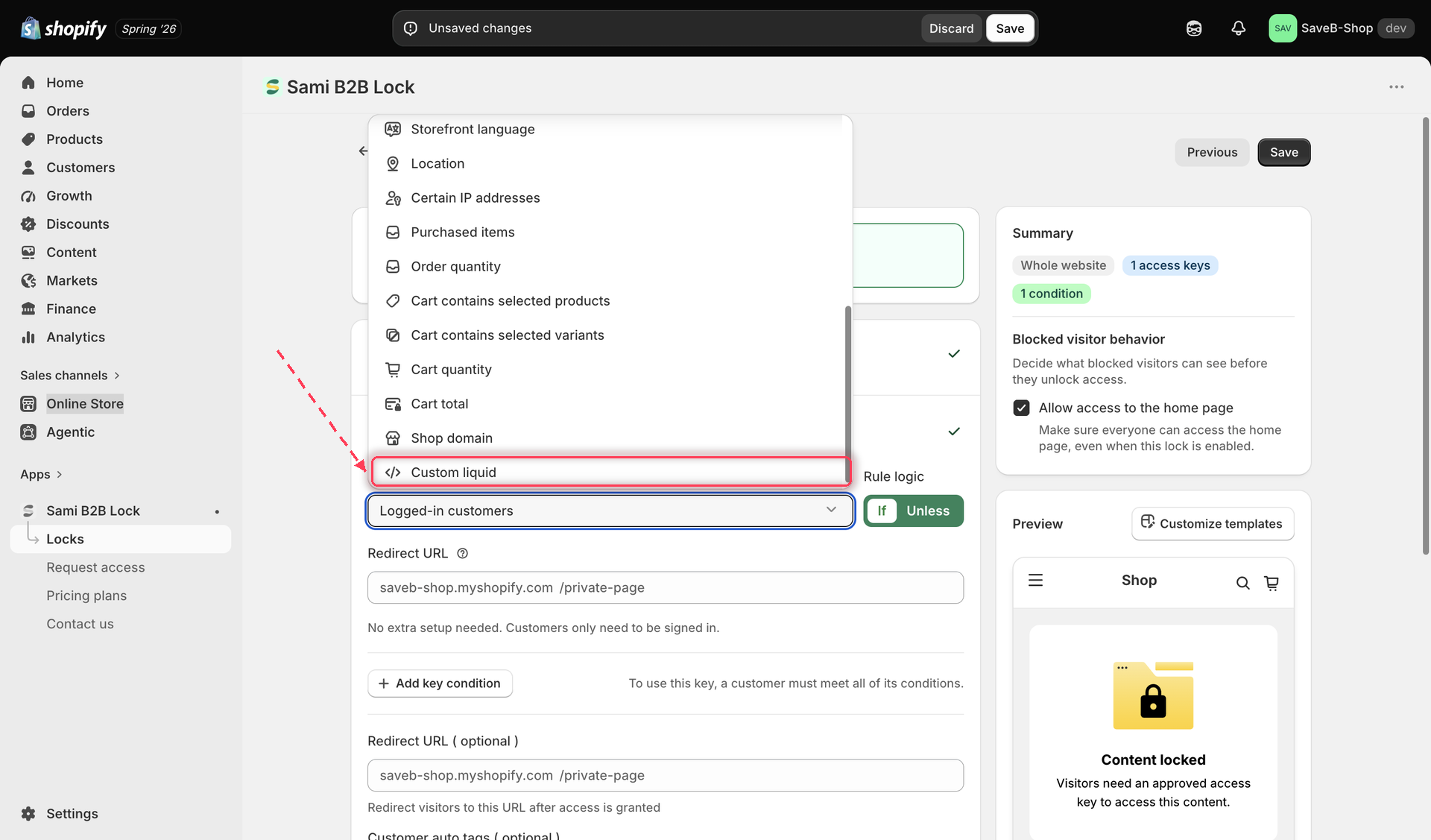
Task: Click the Sami B2B Lock app logo
Action: point(273,87)
